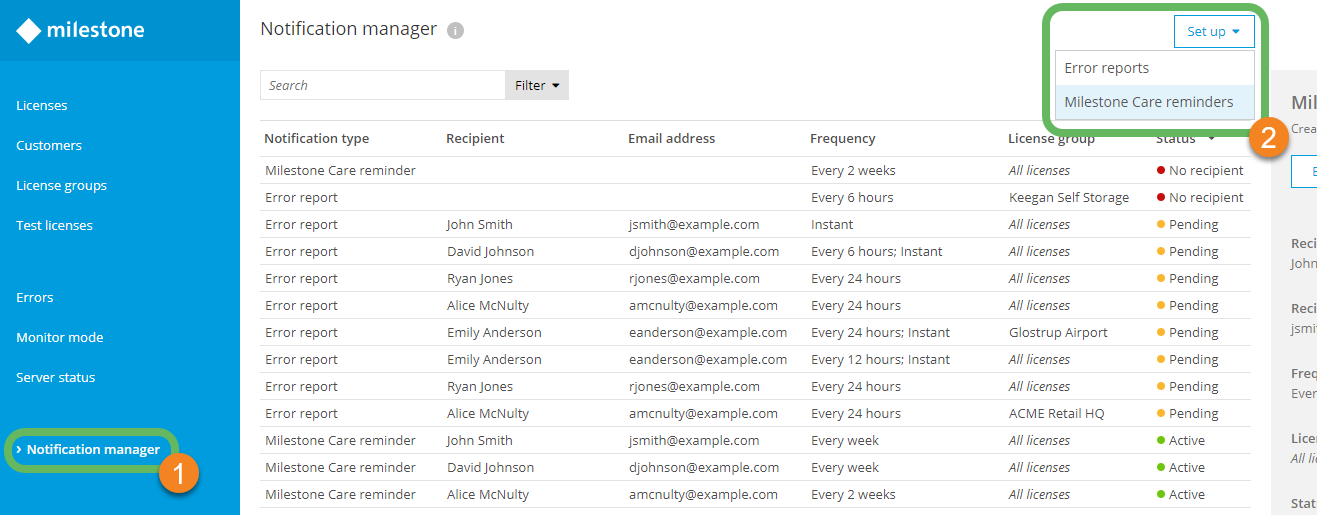View Server status page
1317x515 pixels.
click(x=56, y=378)
